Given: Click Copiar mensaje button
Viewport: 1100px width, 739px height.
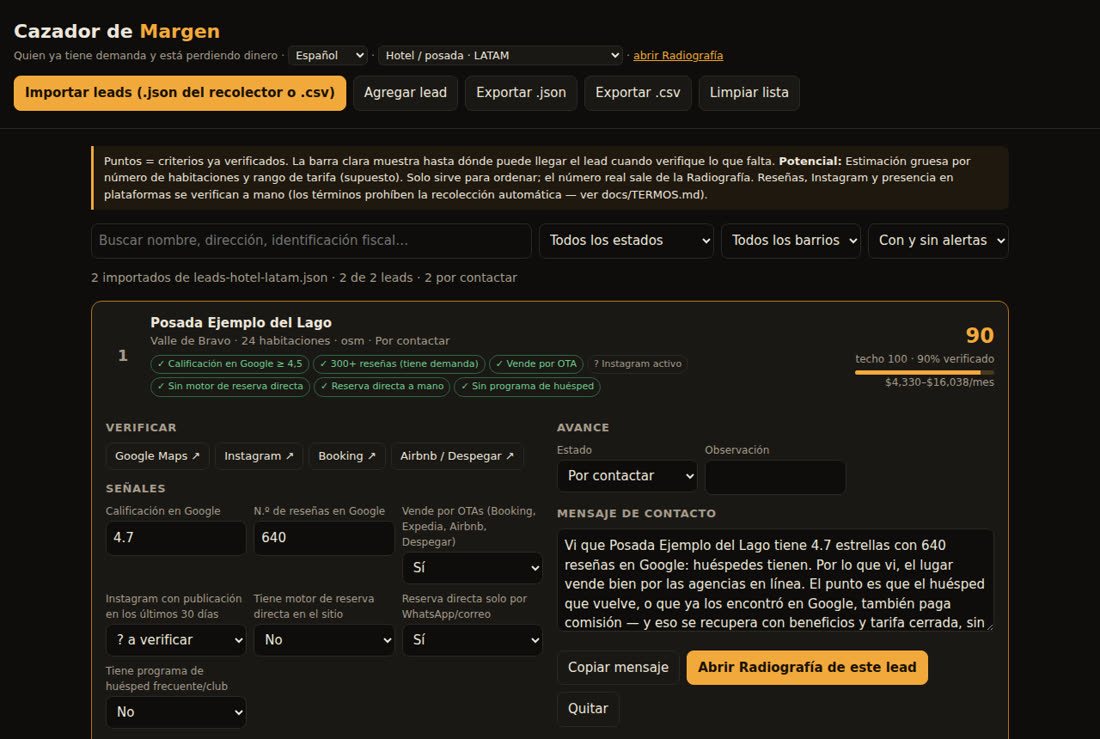Looking at the screenshot, I should pos(618,667).
